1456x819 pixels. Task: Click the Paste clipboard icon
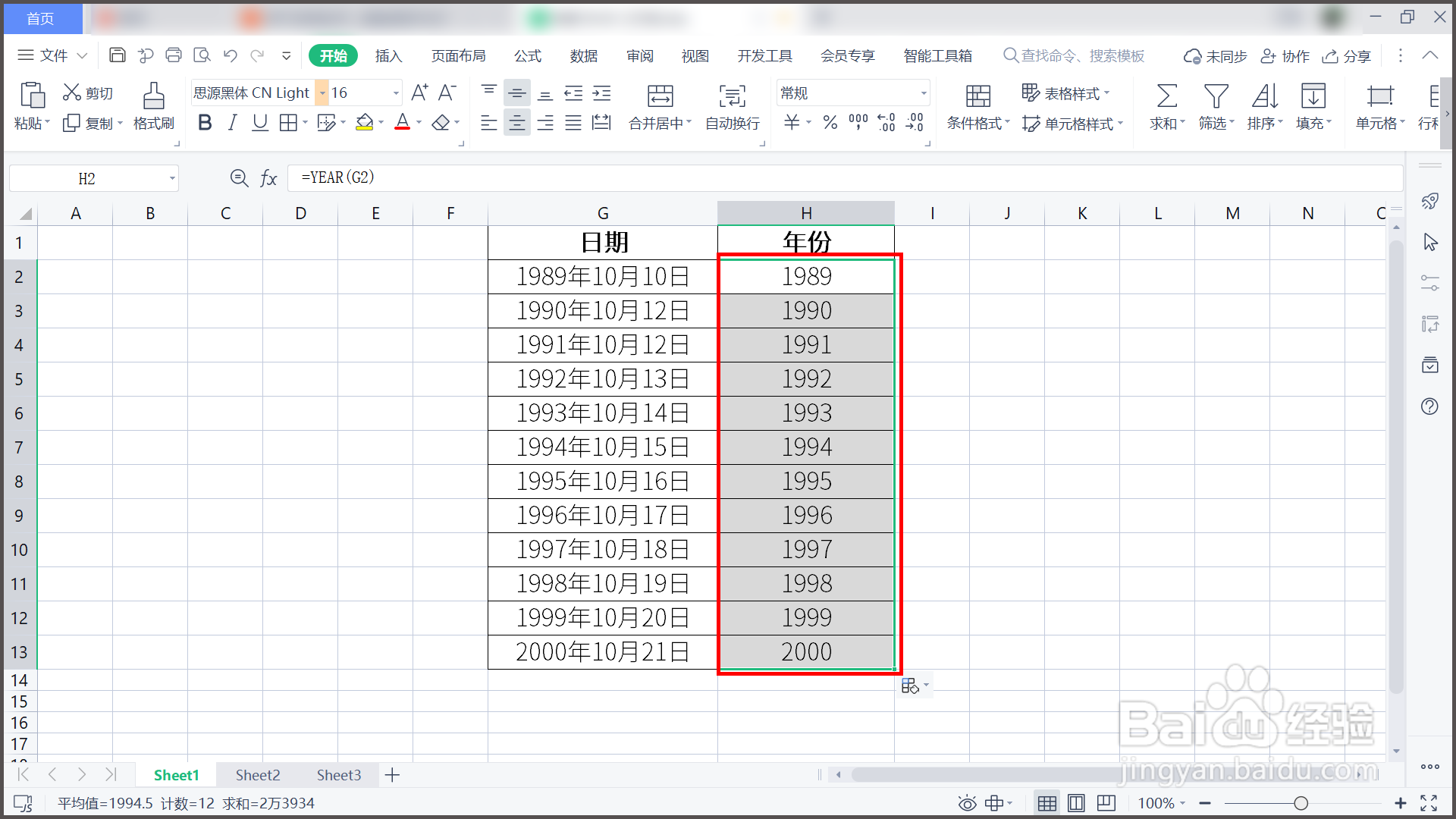click(x=32, y=96)
